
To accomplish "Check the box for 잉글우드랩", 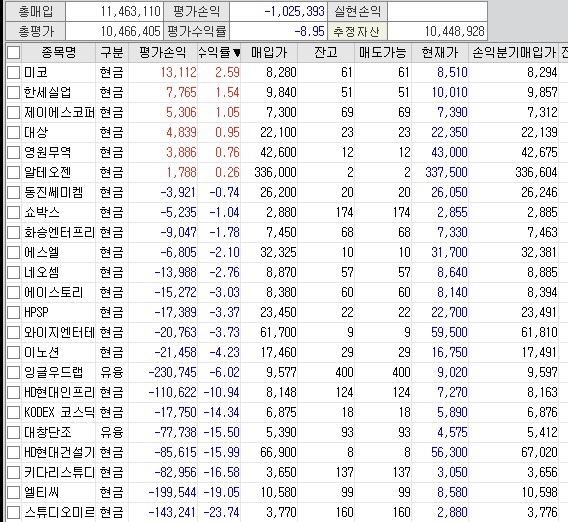I will pyautogui.click(x=13, y=372).
